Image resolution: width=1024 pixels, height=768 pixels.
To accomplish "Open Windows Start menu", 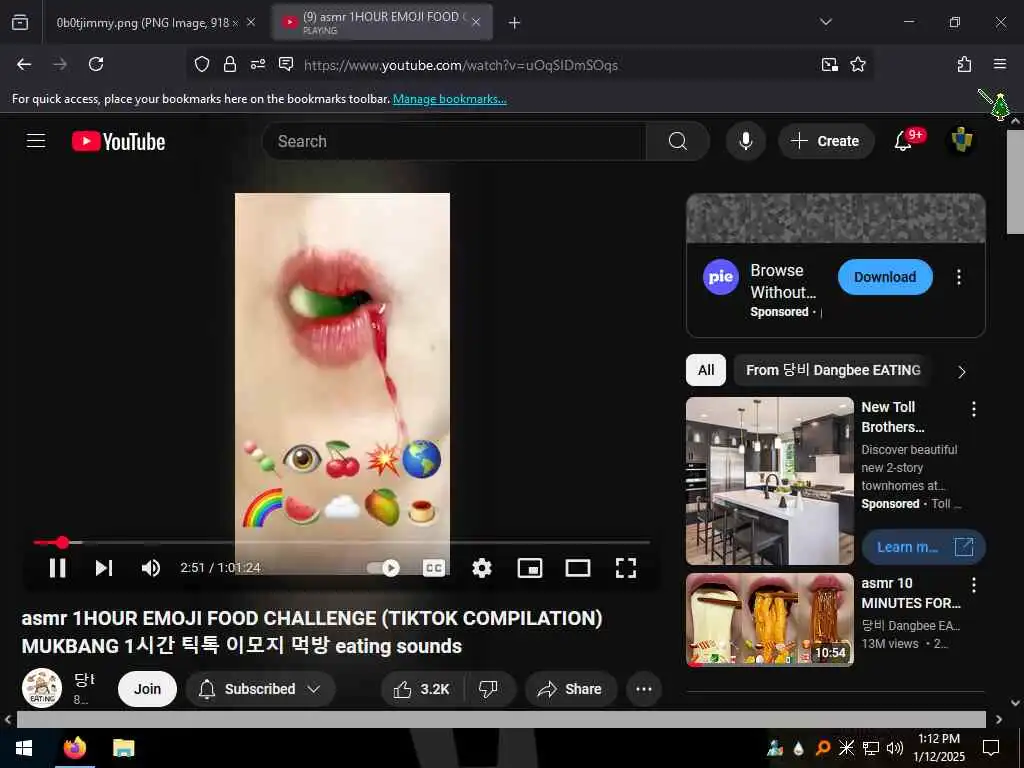I will [x=24, y=748].
